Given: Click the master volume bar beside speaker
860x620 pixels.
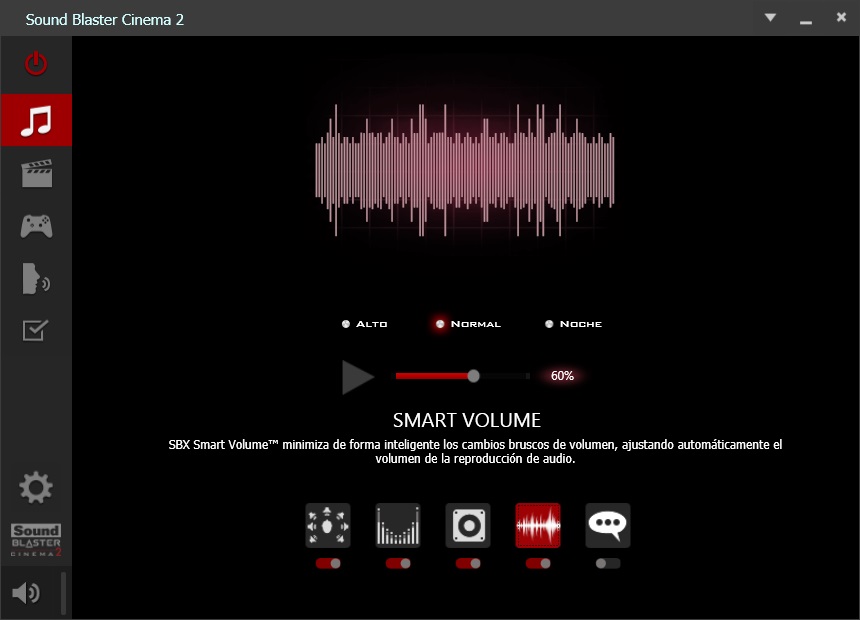Looking at the screenshot, I should pyautogui.click(x=64, y=593).
